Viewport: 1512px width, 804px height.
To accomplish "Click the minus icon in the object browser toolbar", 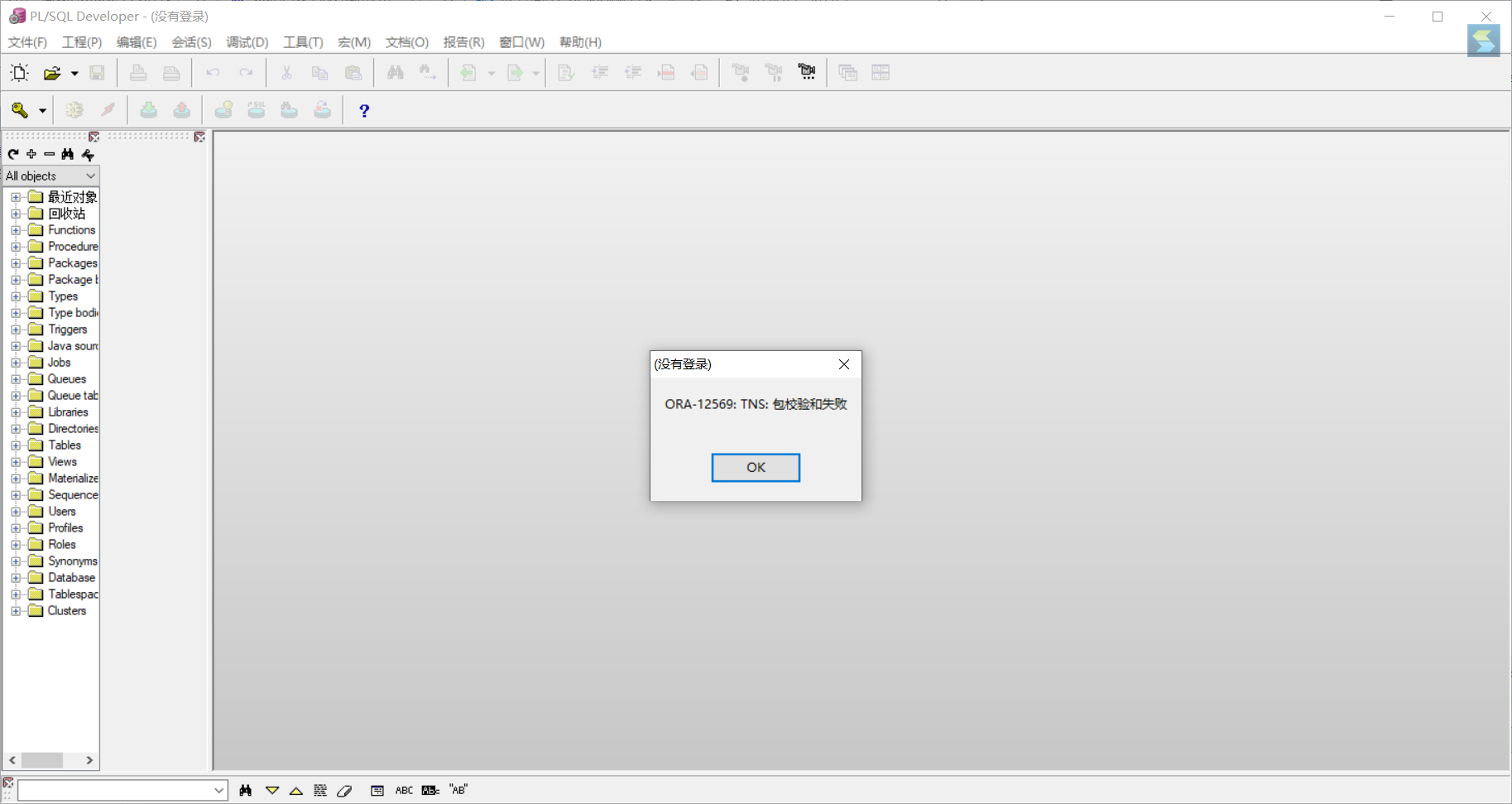I will [x=50, y=154].
